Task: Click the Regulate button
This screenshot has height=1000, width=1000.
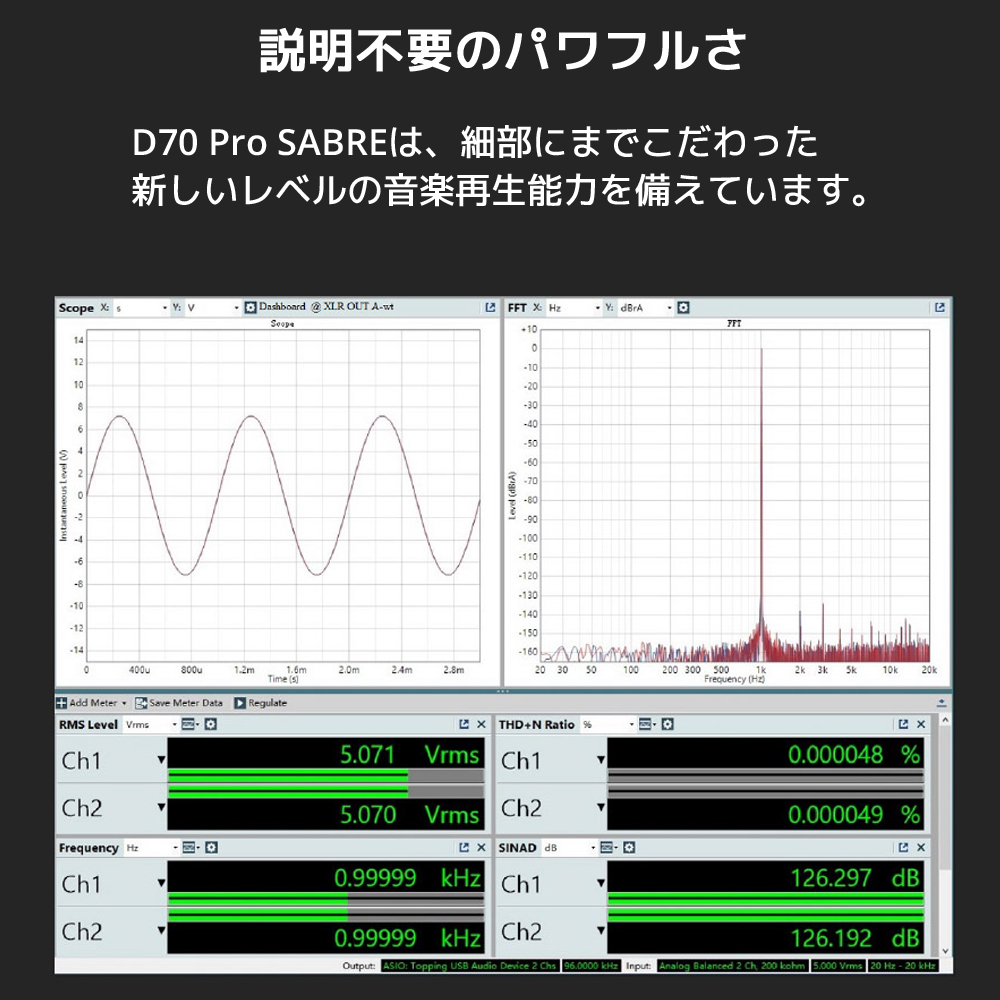Action: [x=260, y=703]
